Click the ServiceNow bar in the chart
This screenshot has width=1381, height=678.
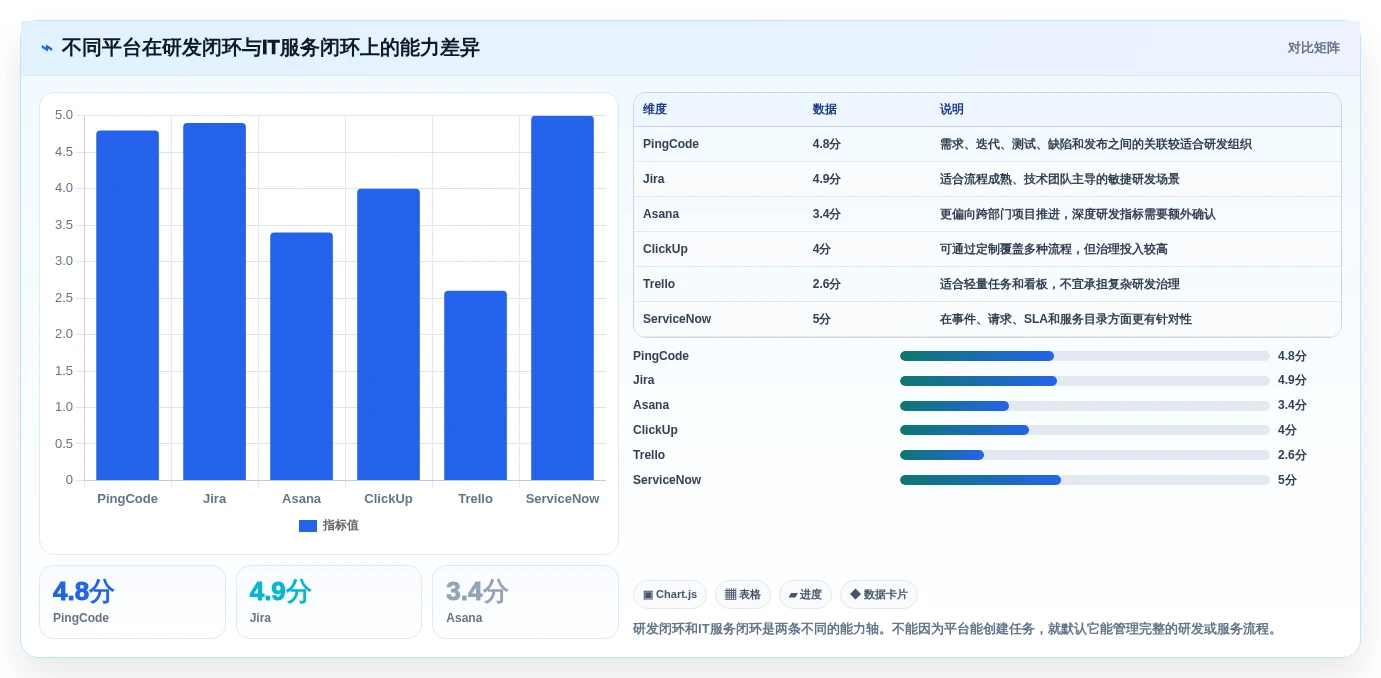click(x=562, y=298)
